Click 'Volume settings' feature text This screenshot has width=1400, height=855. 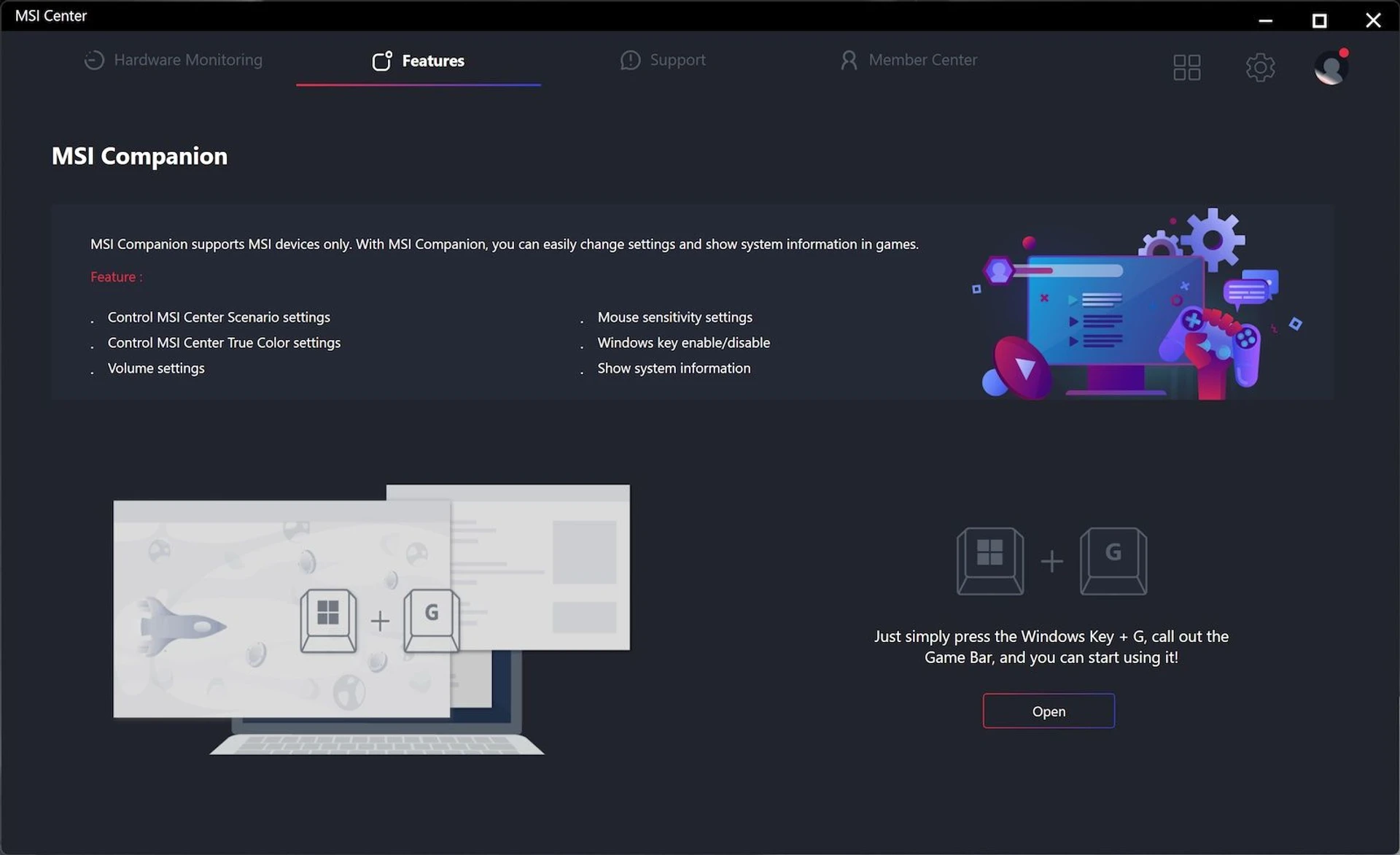(156, 368)
